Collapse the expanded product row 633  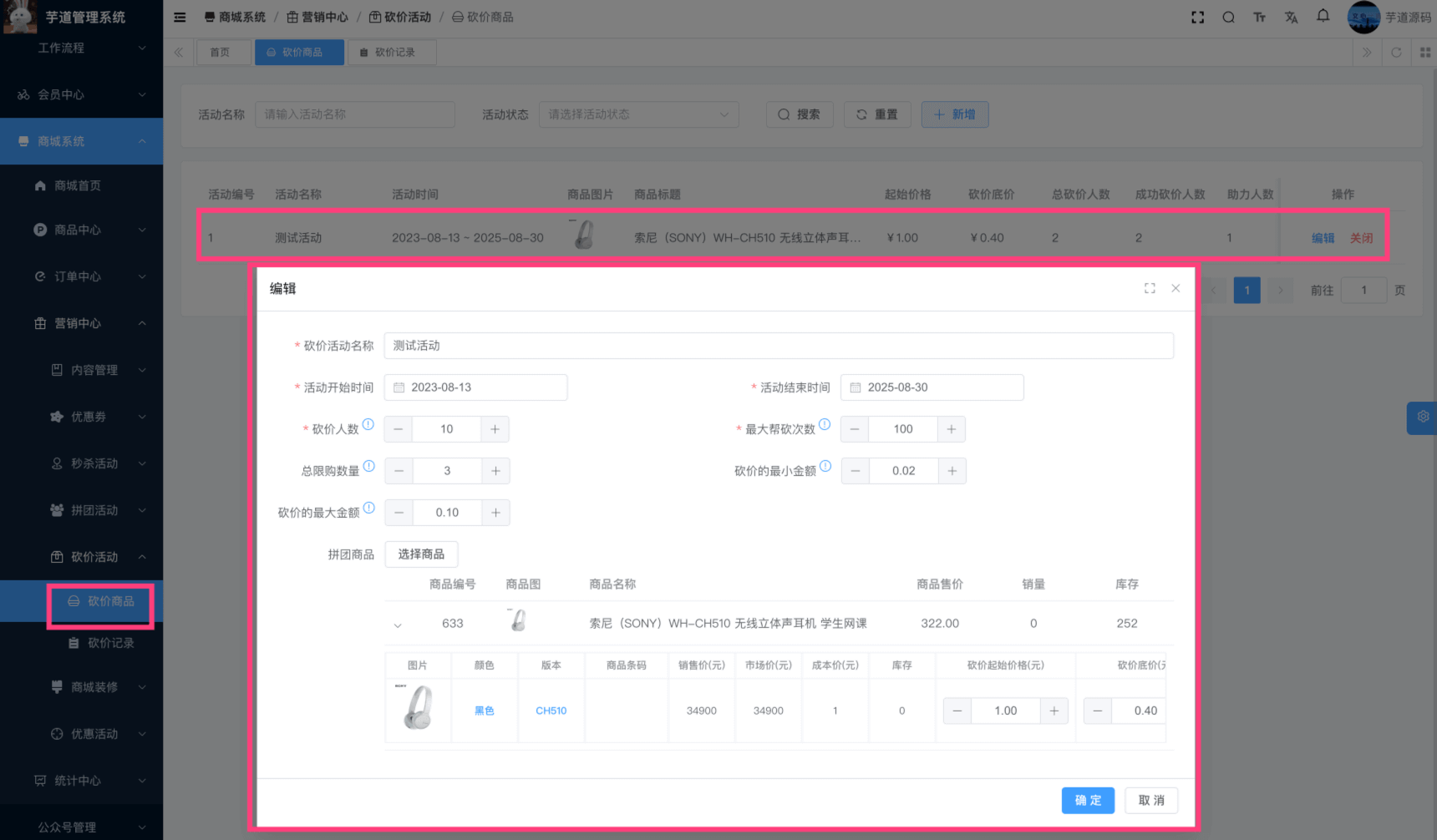coord(398,625)
